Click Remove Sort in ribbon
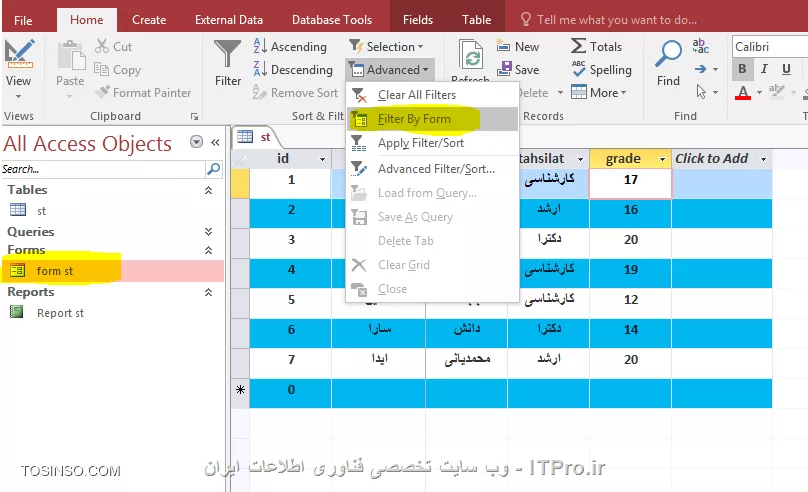The width and height of the screenshot is (808, 492). (x=295, y=93)
